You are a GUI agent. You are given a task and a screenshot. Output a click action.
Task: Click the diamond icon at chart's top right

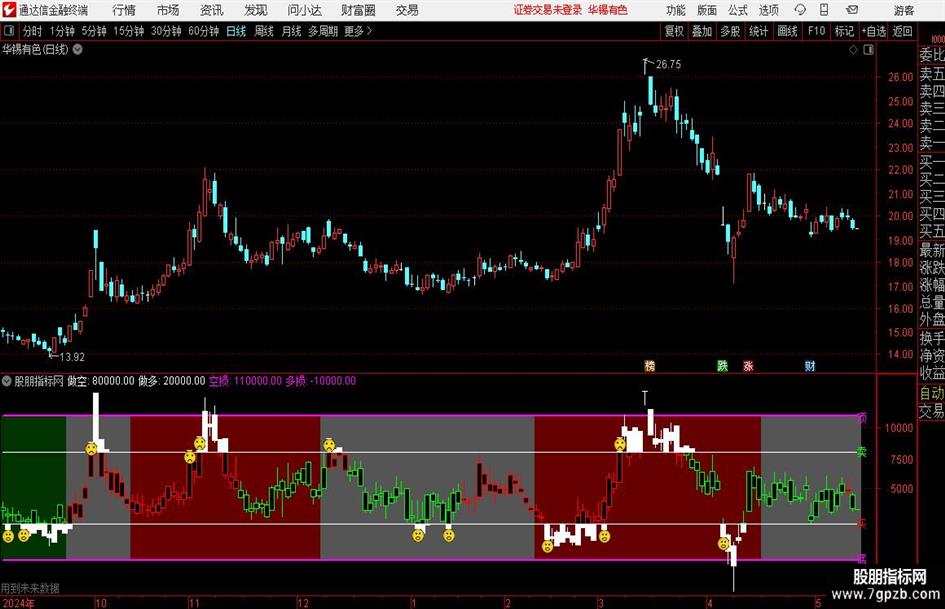click(x=853, y=50)
